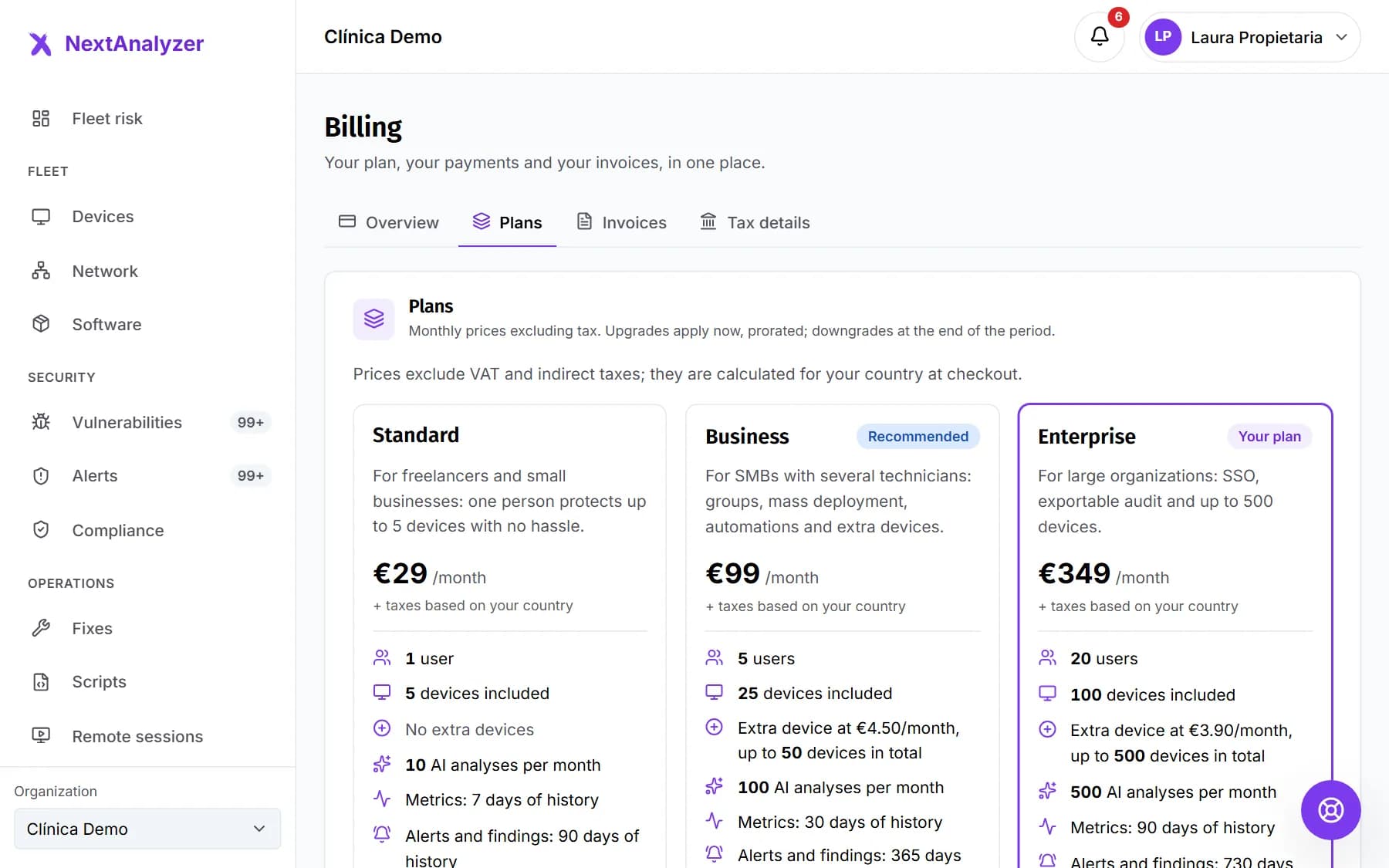Switch to the Overview tab

point(389,222)
